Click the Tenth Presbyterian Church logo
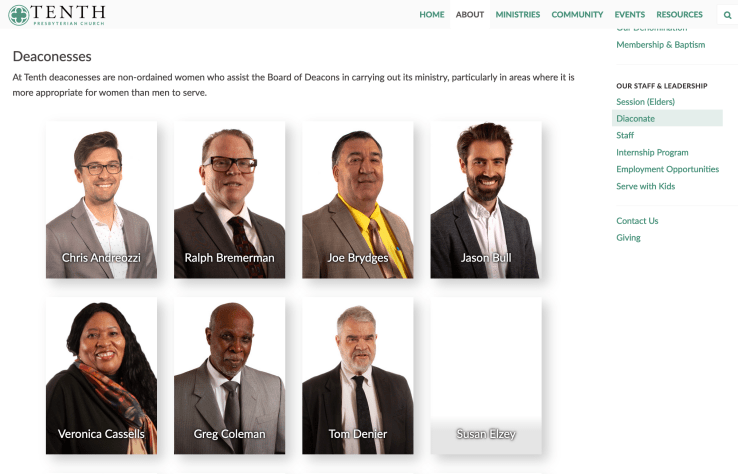The image size is (738, 474). click(57, 15)
